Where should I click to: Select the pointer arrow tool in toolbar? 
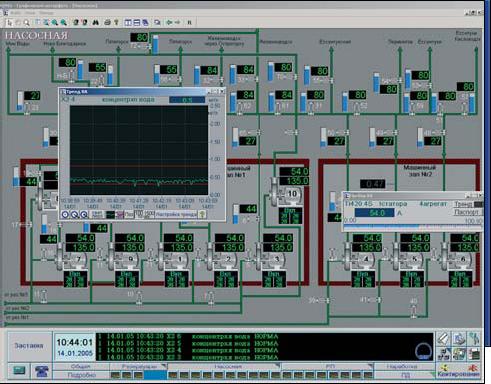[x=10, y=22]
